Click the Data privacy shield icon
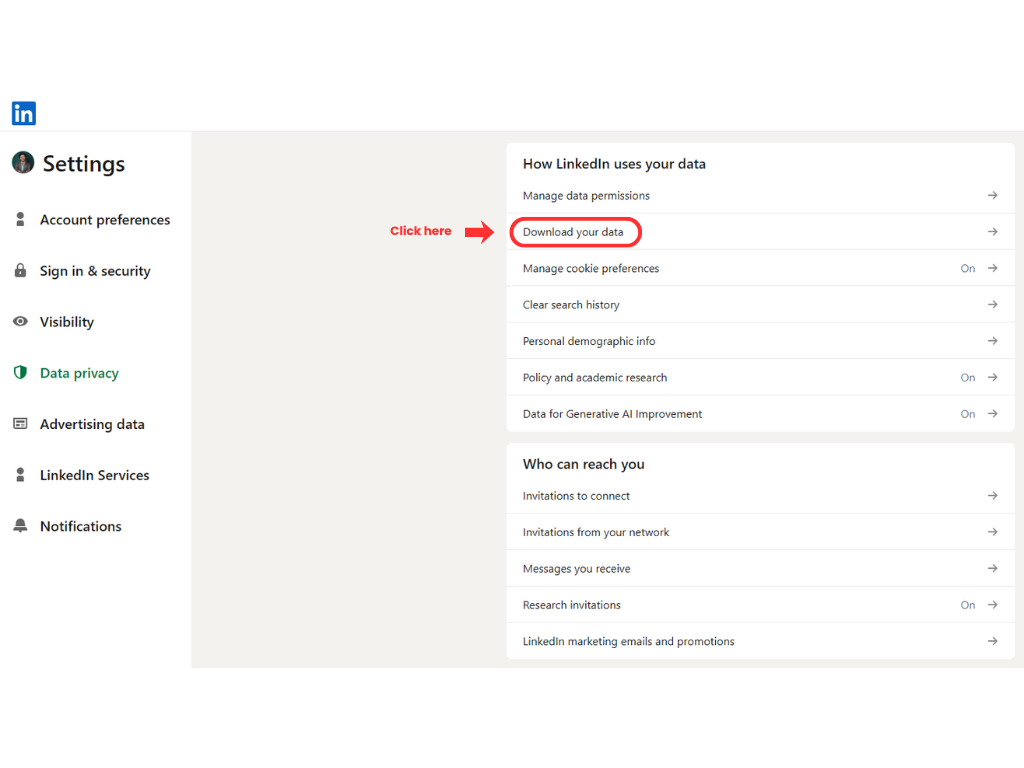 click(x=20, y=372)
